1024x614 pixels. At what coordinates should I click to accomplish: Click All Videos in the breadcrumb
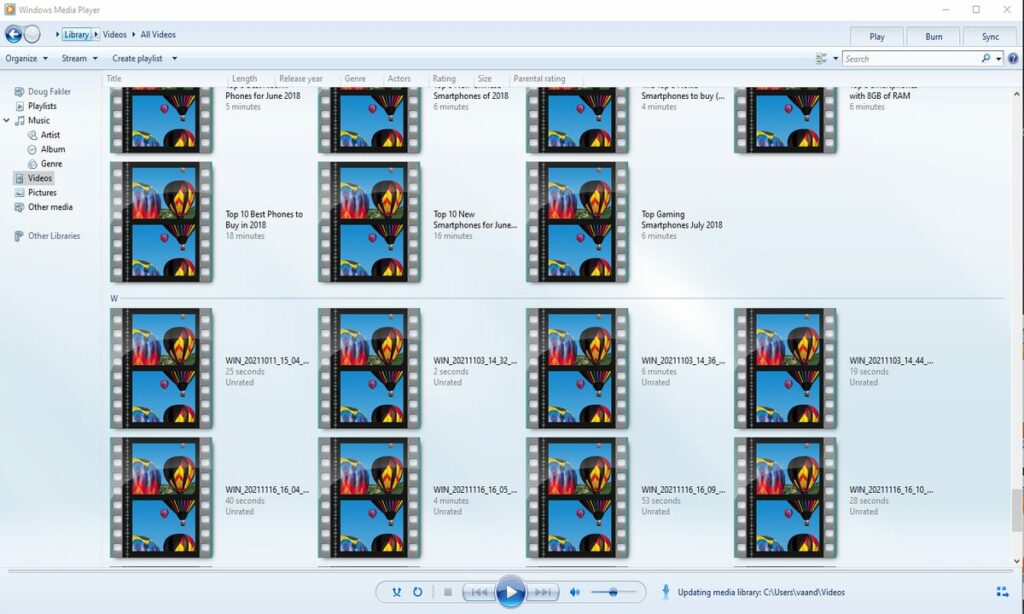click(x=158, y=35)
